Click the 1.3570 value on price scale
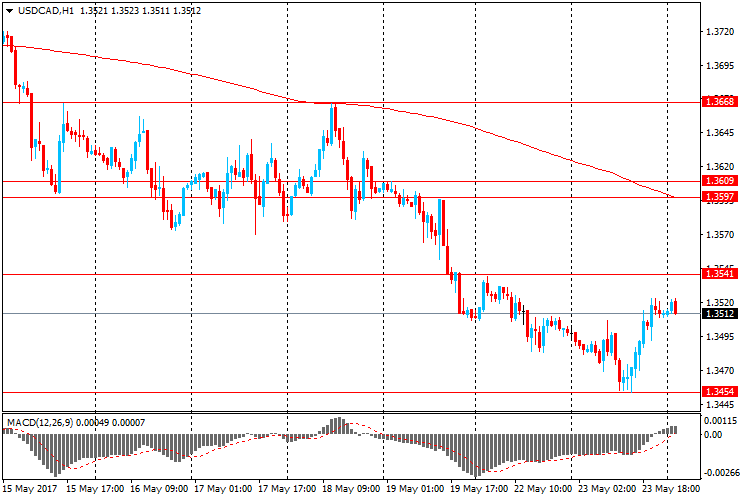The width and height of the screenshot is (740, 500). click(x=718, y=235)
